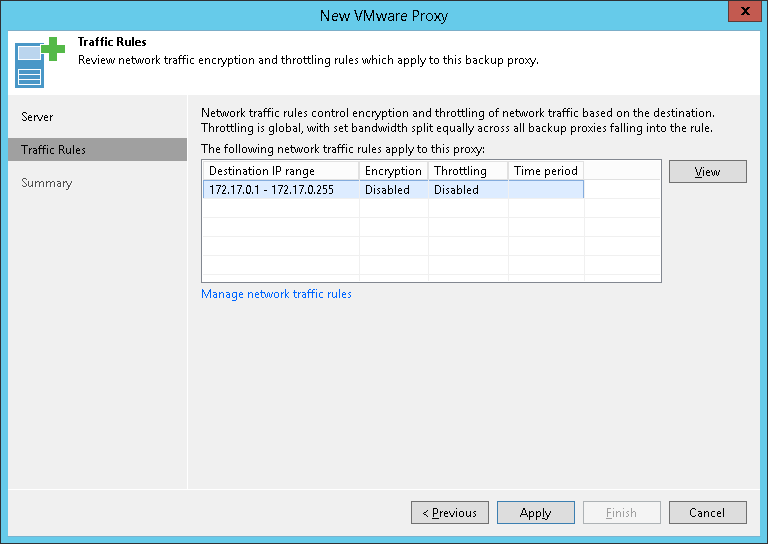Sort by Encryption column header
Screen dimensions: 768x544
pyautogui.click(x=393, y=171)
